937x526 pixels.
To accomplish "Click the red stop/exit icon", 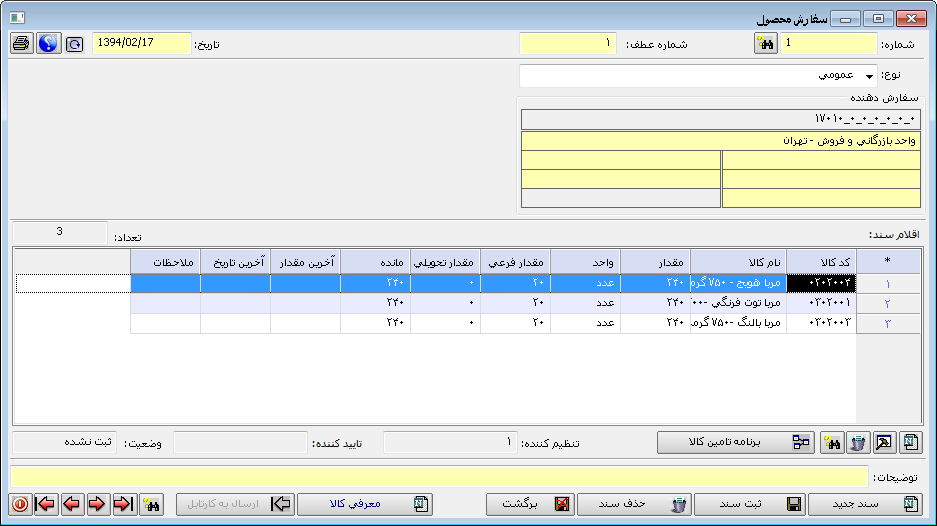I will (20, 504).
